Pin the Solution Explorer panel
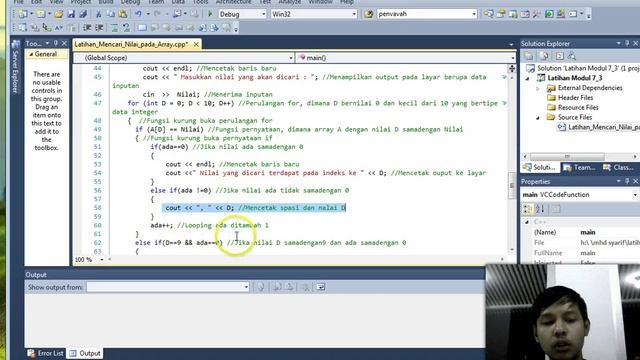Viewport: 640px width, 360px height. (x=627, y=43)
